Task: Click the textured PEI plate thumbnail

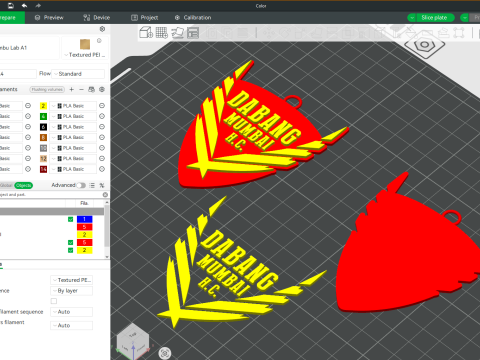Action: (x=85, y=44)
